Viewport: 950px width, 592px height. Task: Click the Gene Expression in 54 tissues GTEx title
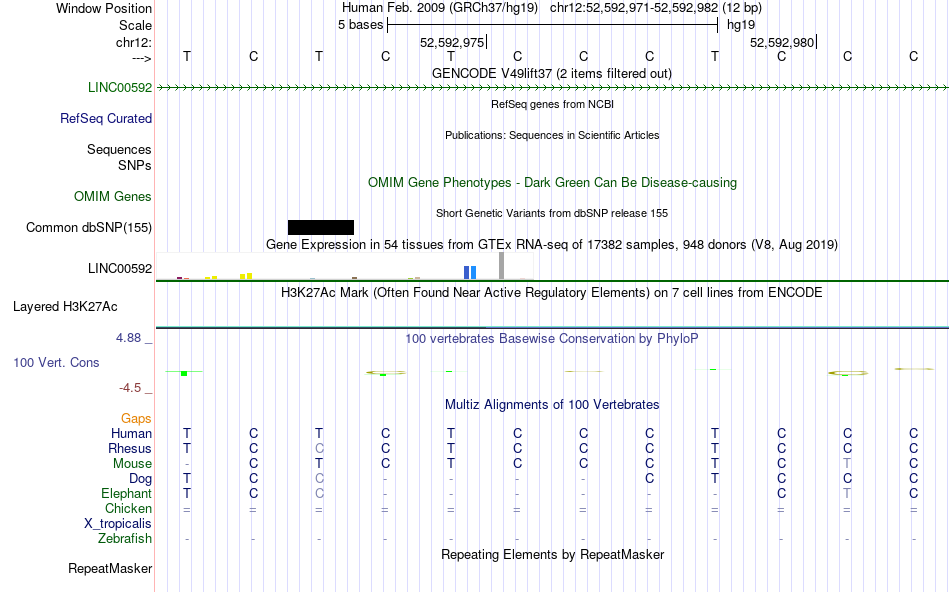tap(552, 244)
